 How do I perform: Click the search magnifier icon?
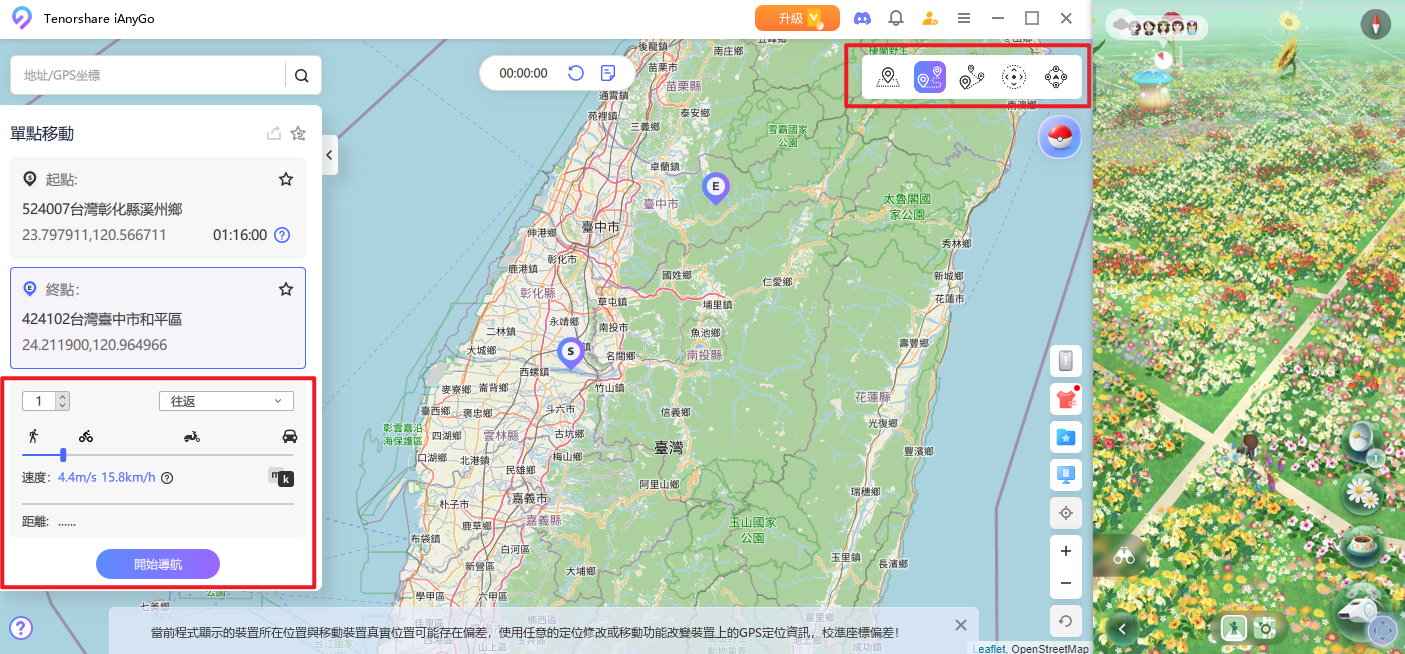pyautogui.click(x=302, y=75)
